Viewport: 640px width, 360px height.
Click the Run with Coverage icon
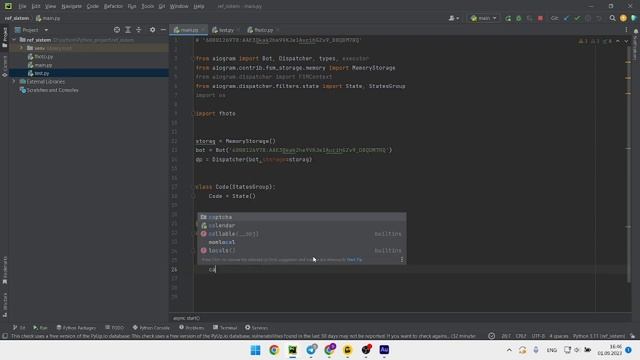coord(529,18)
